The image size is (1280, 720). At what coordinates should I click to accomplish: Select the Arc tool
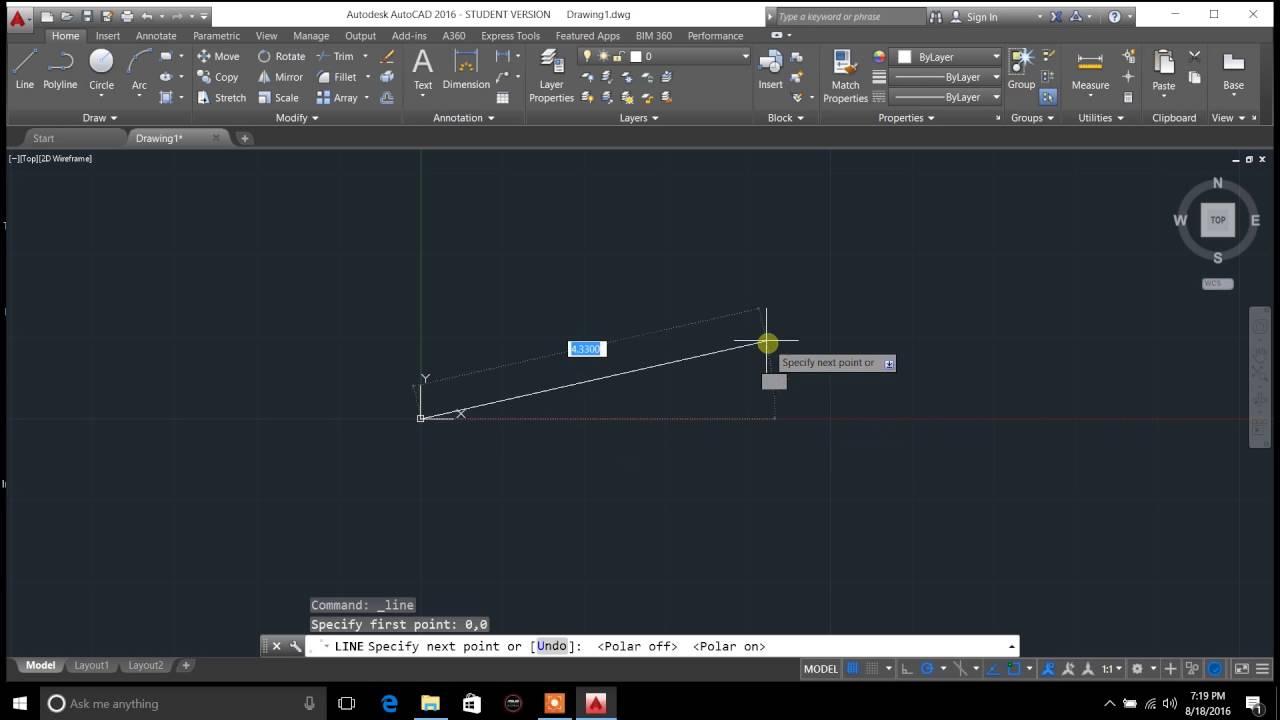(139, 70)
